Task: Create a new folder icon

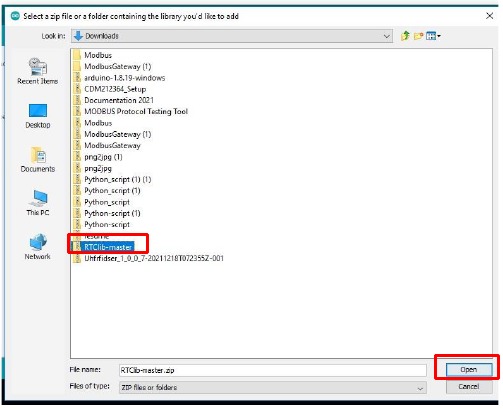Action: 418,36
